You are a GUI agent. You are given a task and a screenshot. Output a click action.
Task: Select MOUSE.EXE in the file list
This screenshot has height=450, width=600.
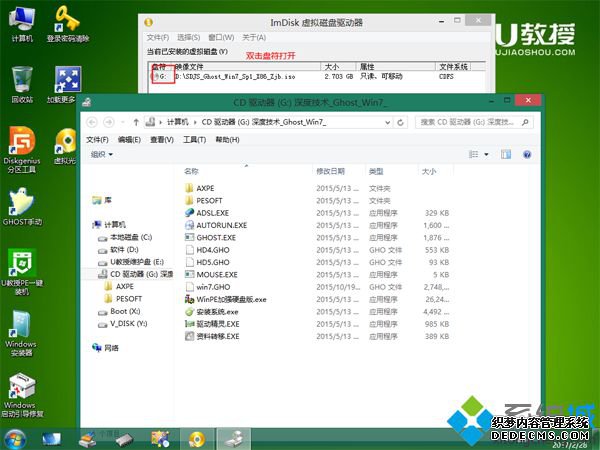[211, 274]
